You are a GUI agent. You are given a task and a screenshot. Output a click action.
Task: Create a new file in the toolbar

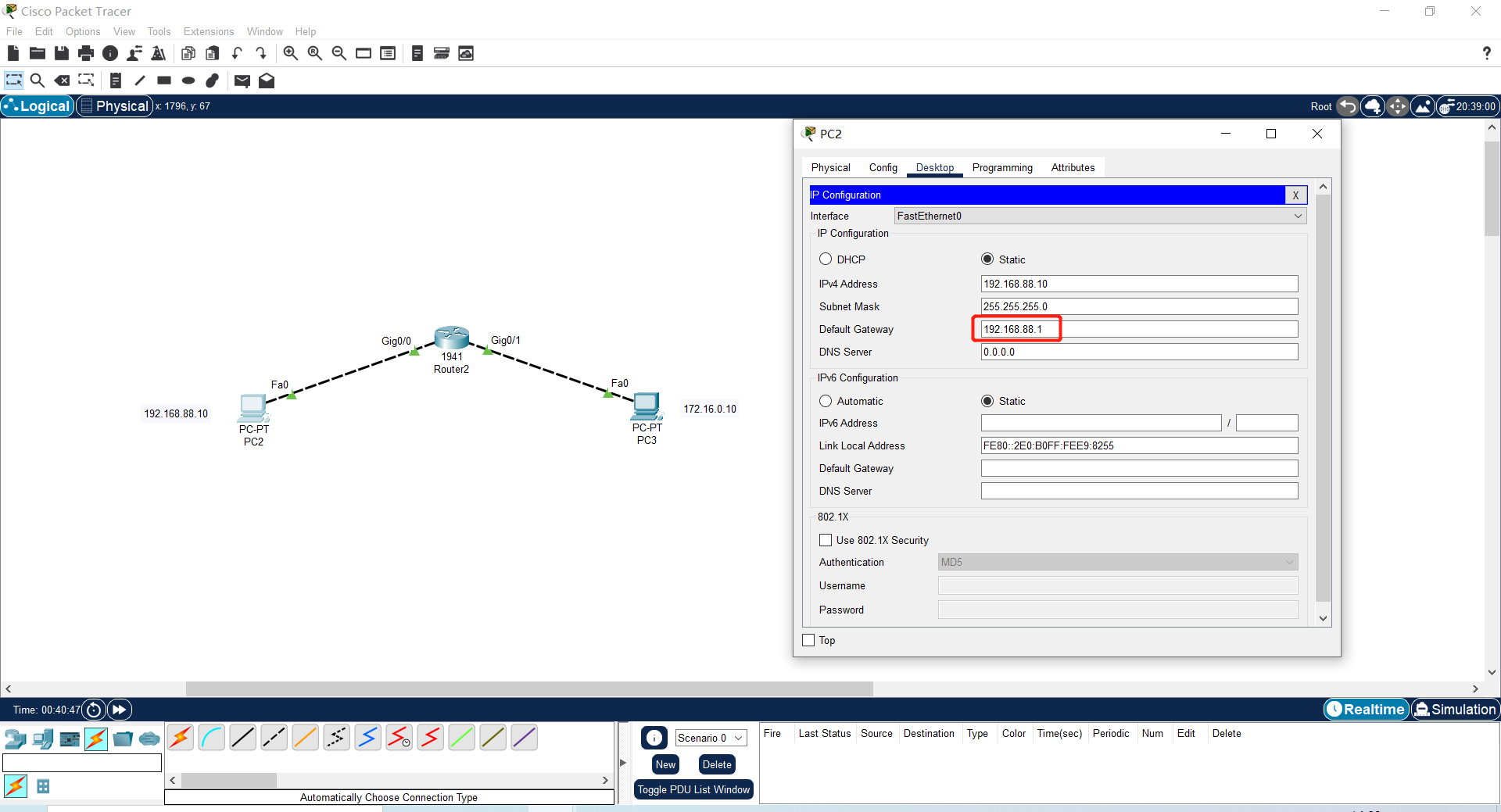pyautogui.click(x=13, y=53)
